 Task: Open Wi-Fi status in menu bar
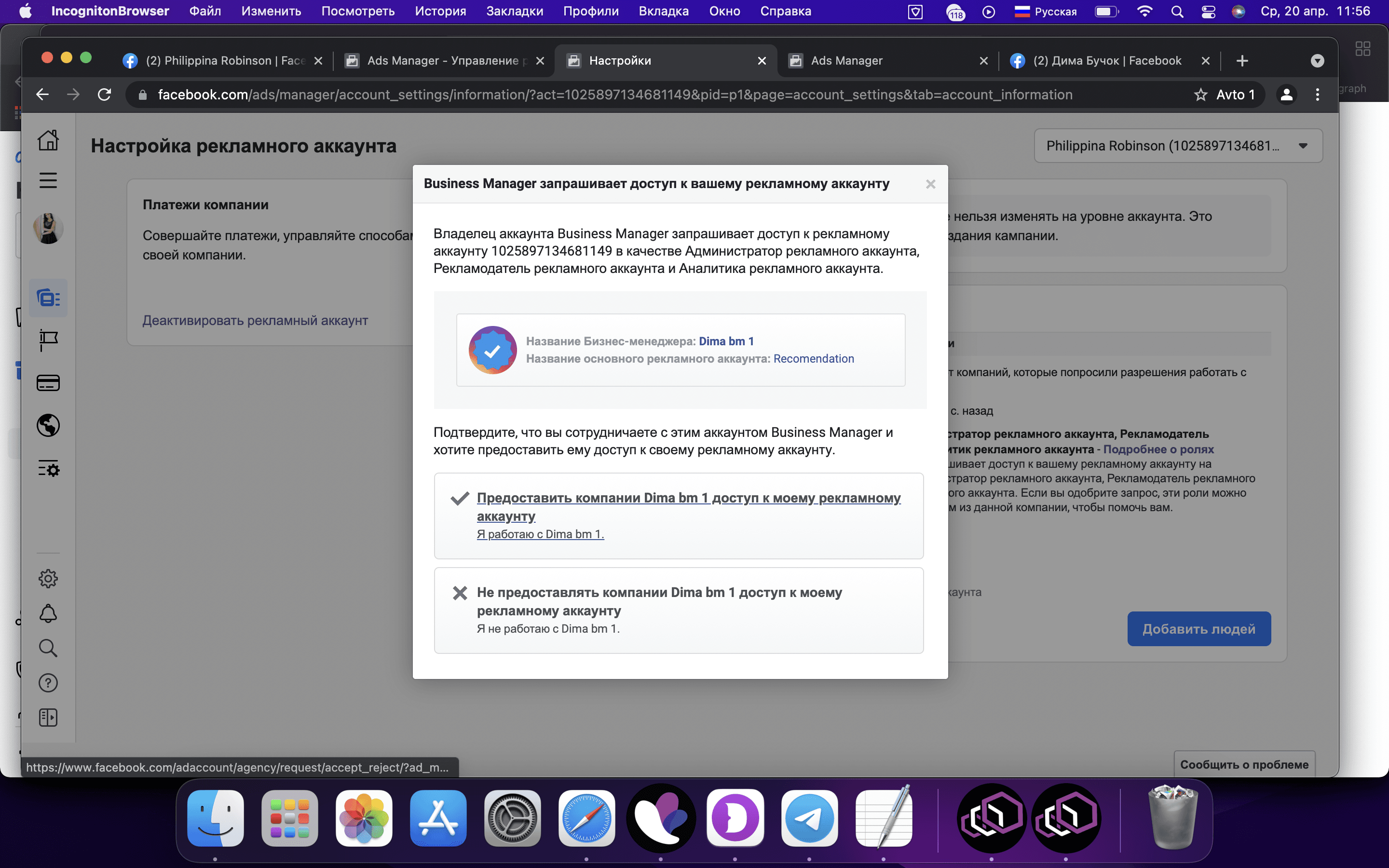point(1144,12)
